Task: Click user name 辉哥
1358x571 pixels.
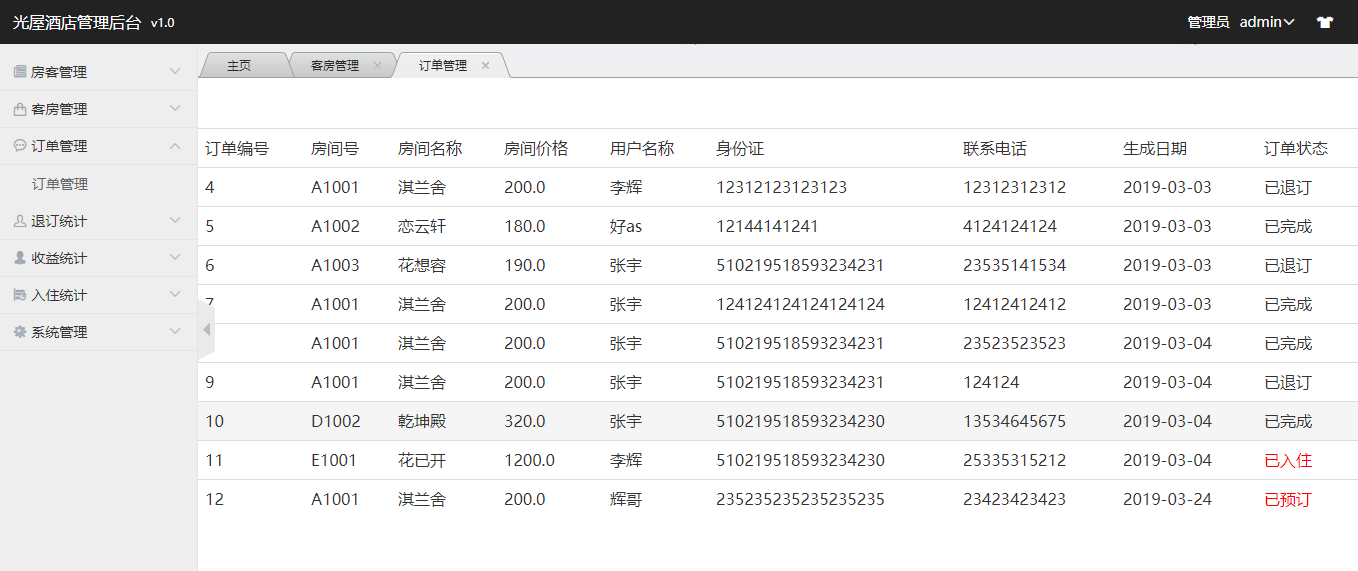Action: click(626, 500)
